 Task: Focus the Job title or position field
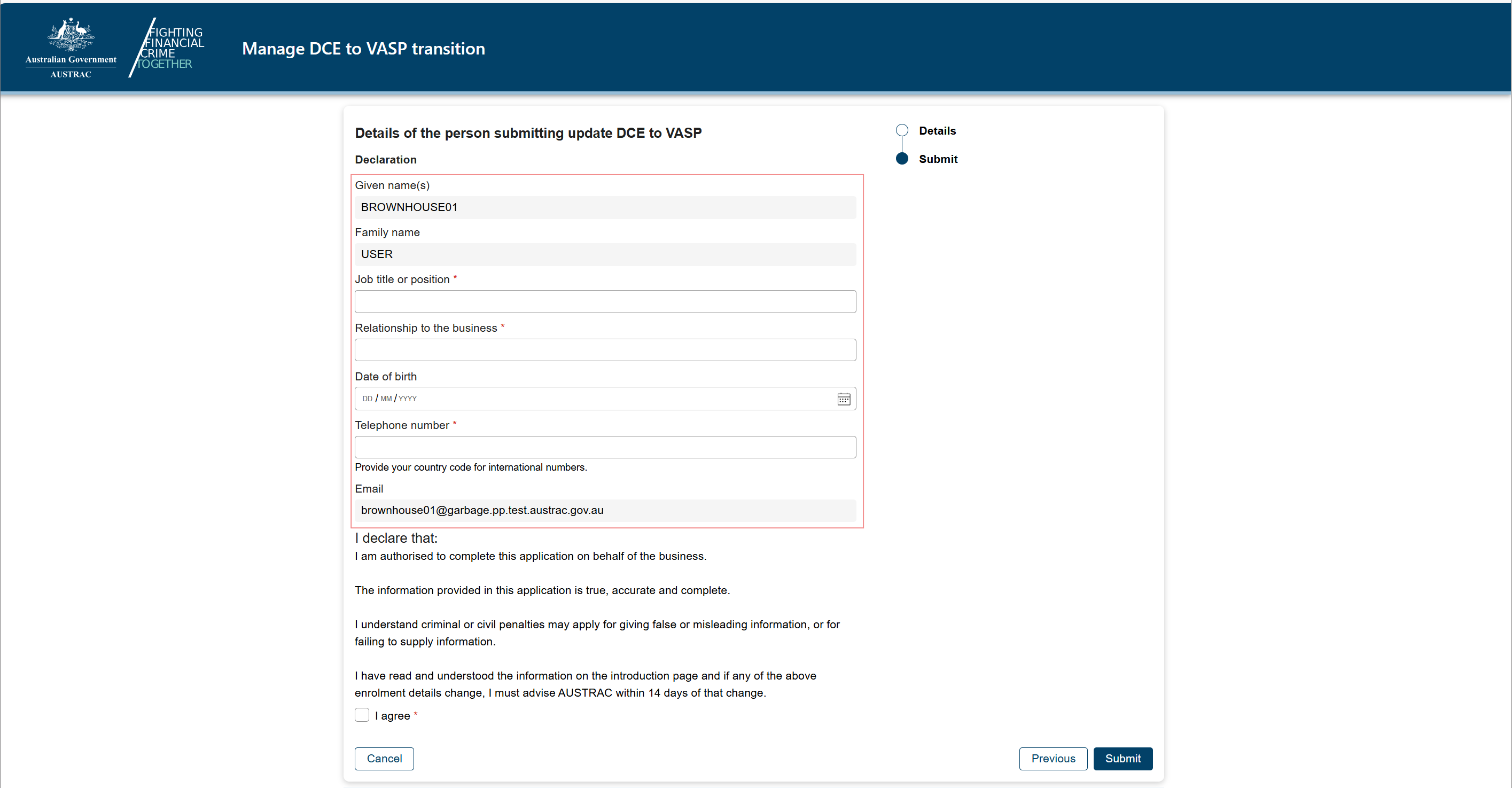click(x=605, y=302)
